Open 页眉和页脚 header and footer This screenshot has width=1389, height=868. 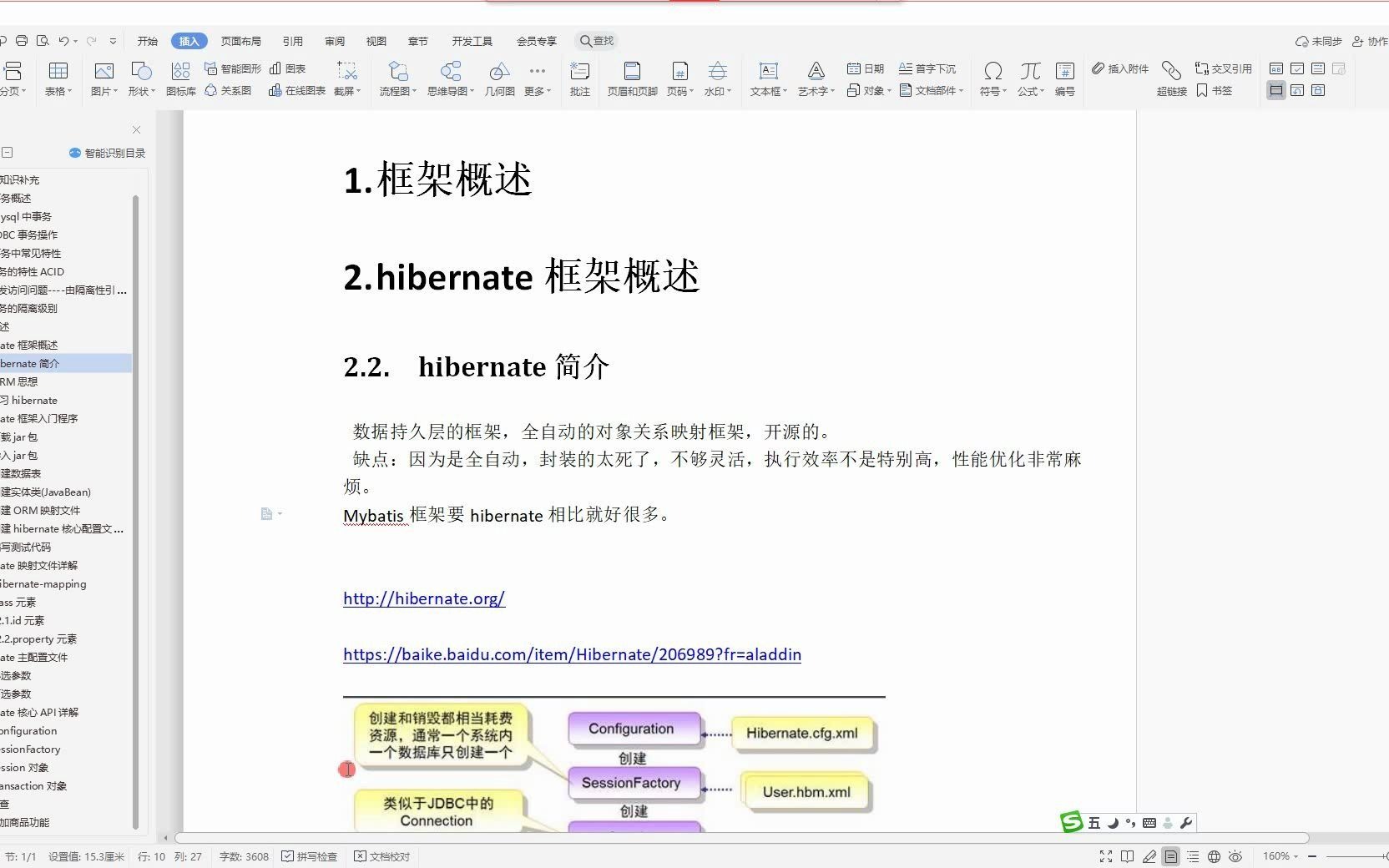point(632,79)
